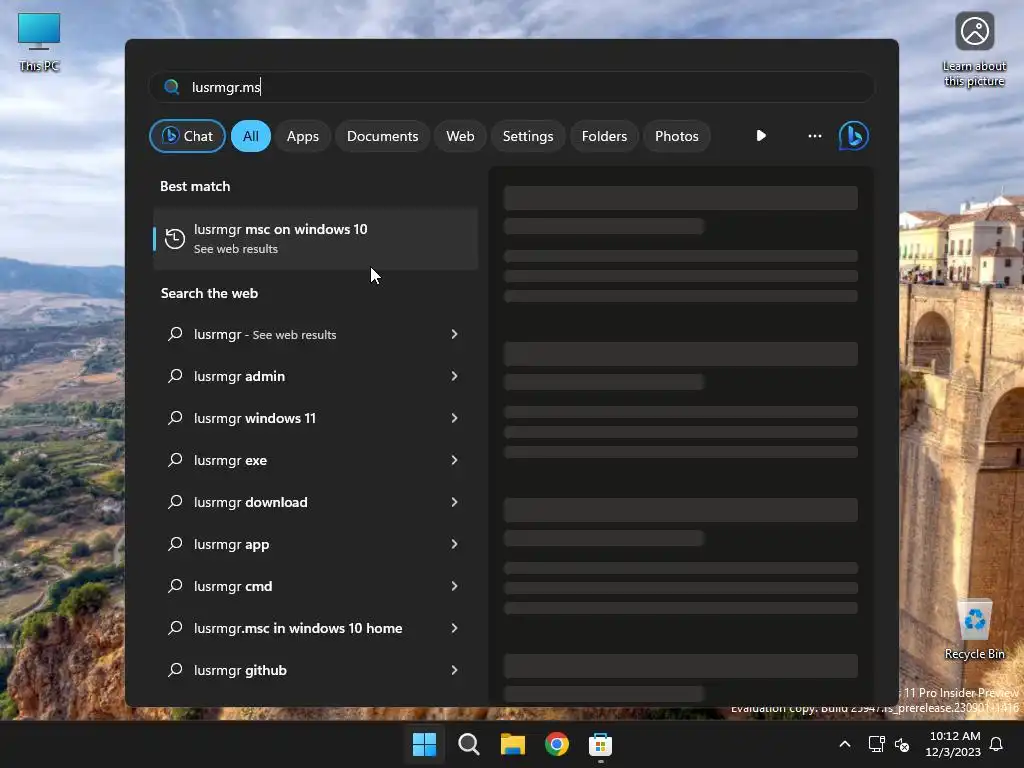
Task: Click the Windows Start button
Action: [424, 744]
